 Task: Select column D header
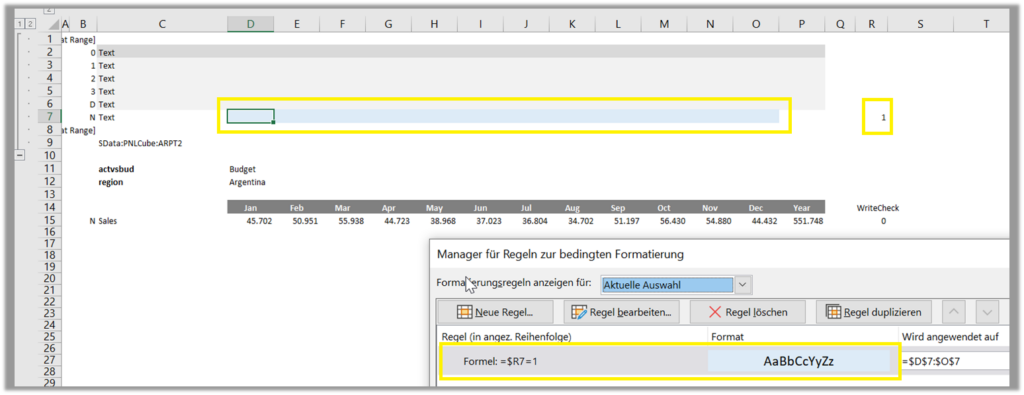point(250,24)
